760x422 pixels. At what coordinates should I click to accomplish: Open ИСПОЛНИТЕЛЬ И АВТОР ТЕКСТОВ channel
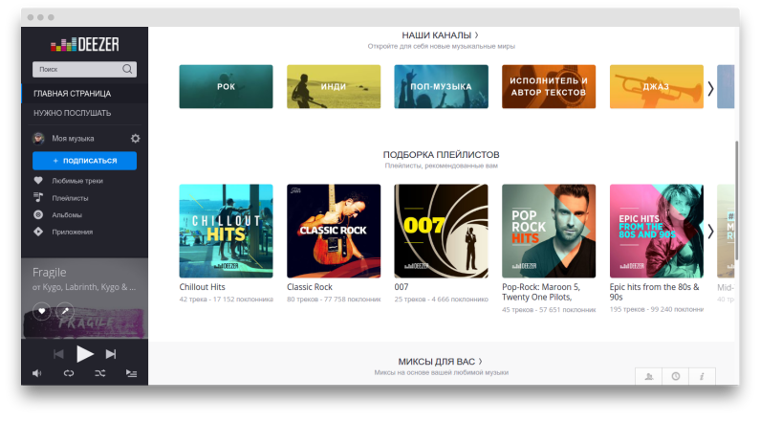[549, 87]
